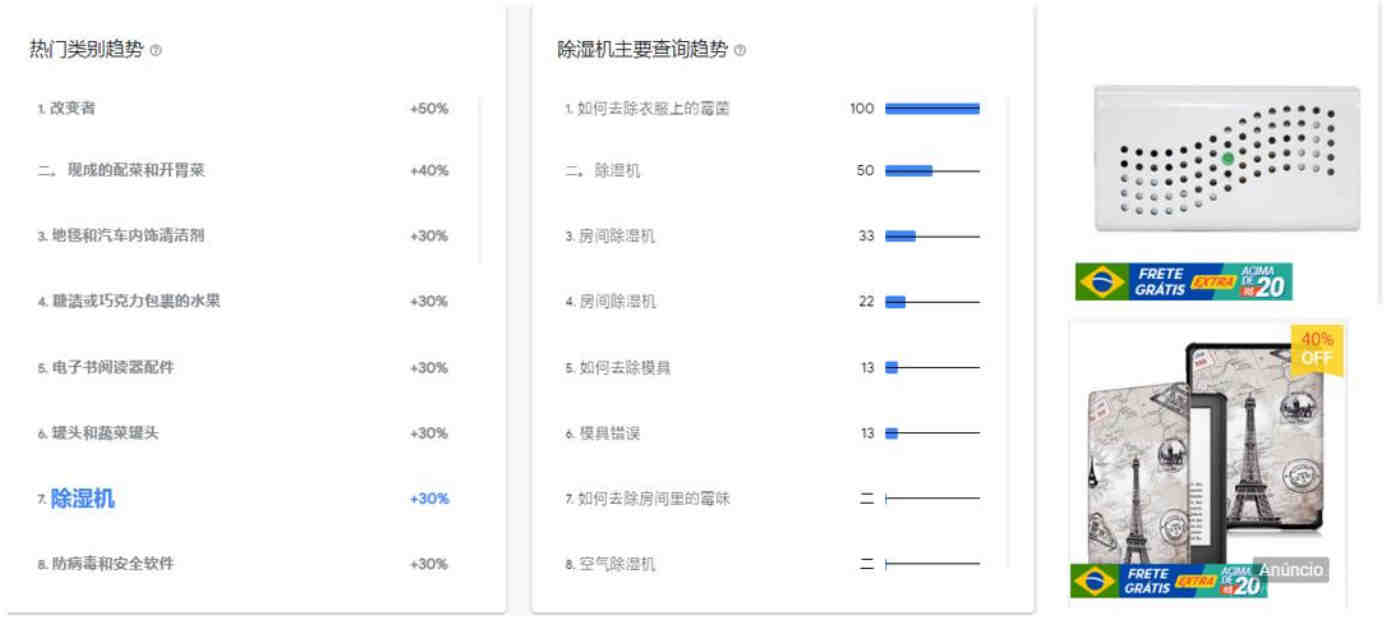
Task: Click the lower FRETE GRÁTIS banner on e-reader ad
Action: click(x=1168, y=581)
